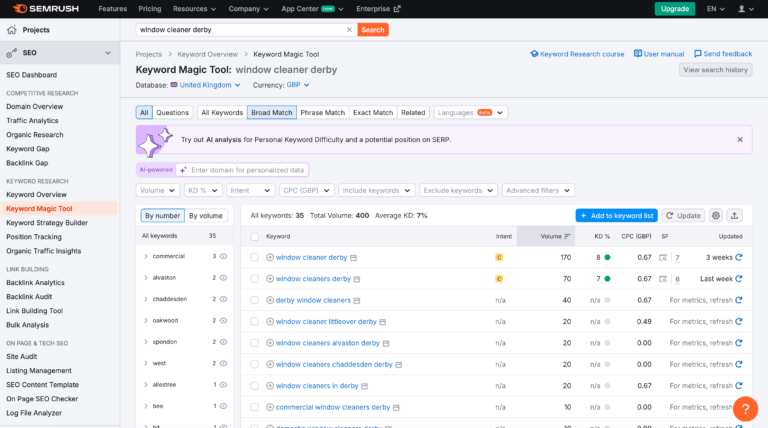Dismiss the AI analysis banner
This screenshot has height=428, width=768.
pos(740,140)
